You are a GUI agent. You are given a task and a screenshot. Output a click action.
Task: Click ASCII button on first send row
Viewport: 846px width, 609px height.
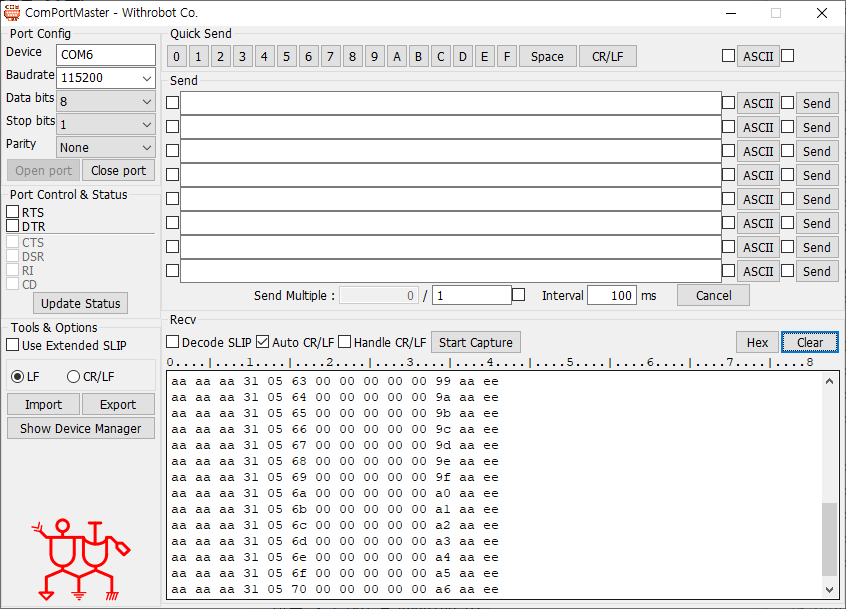tap(758, 104)
